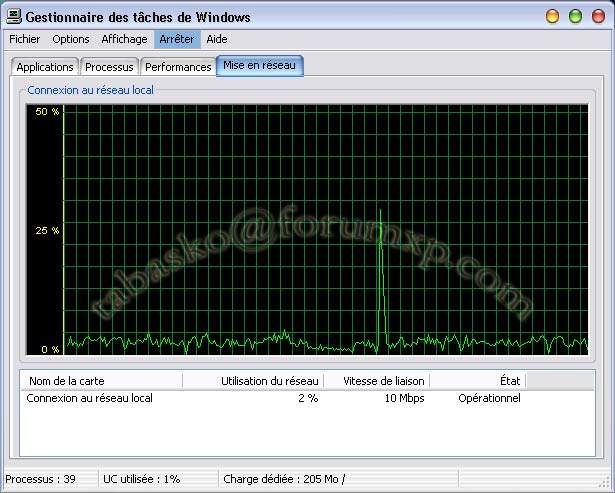This screenshot has height=493, width=615.
Task: Switch to the Applications tab
Action: pos(45,67)
